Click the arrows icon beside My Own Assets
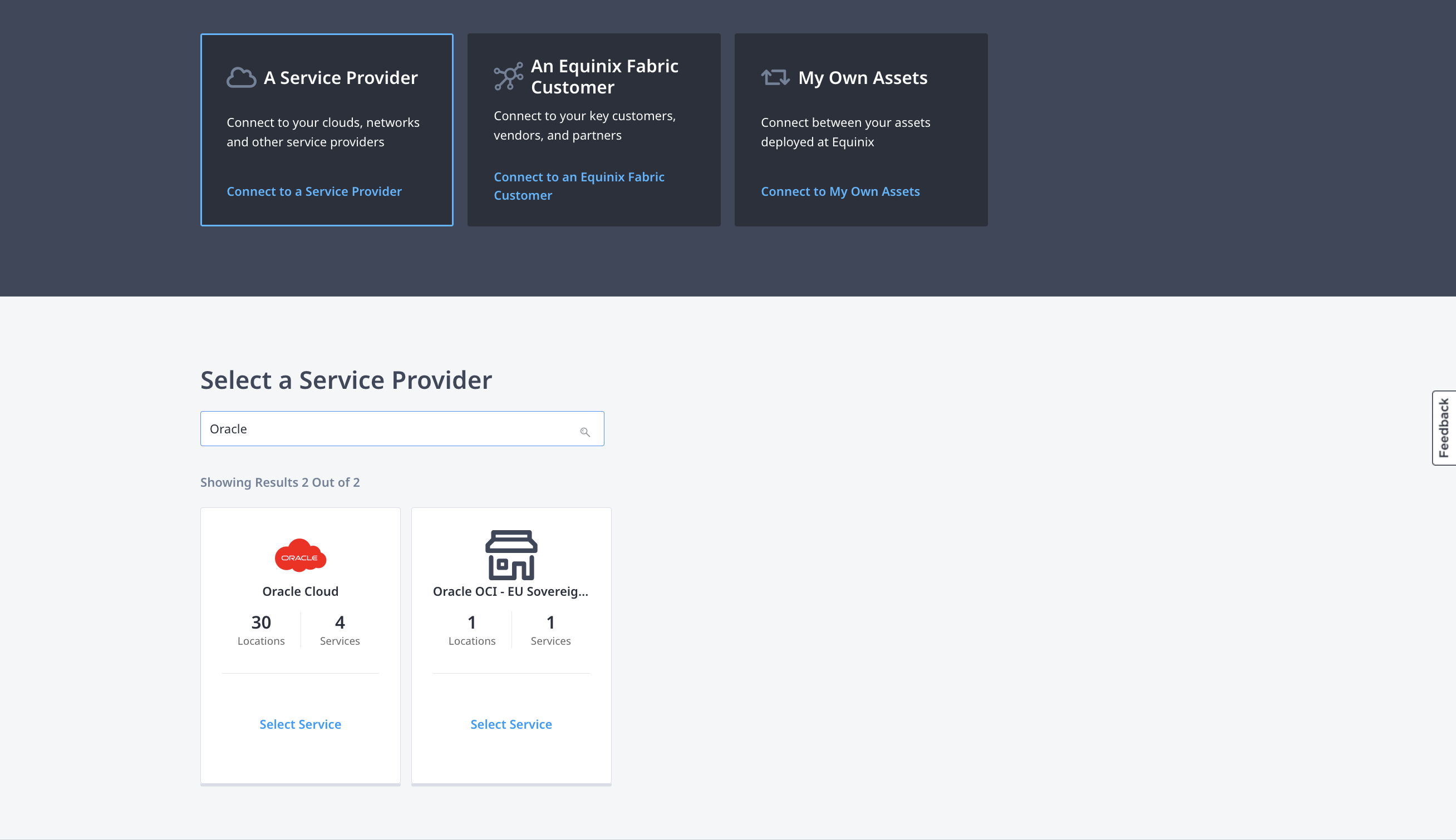 [x=775, y=77]
